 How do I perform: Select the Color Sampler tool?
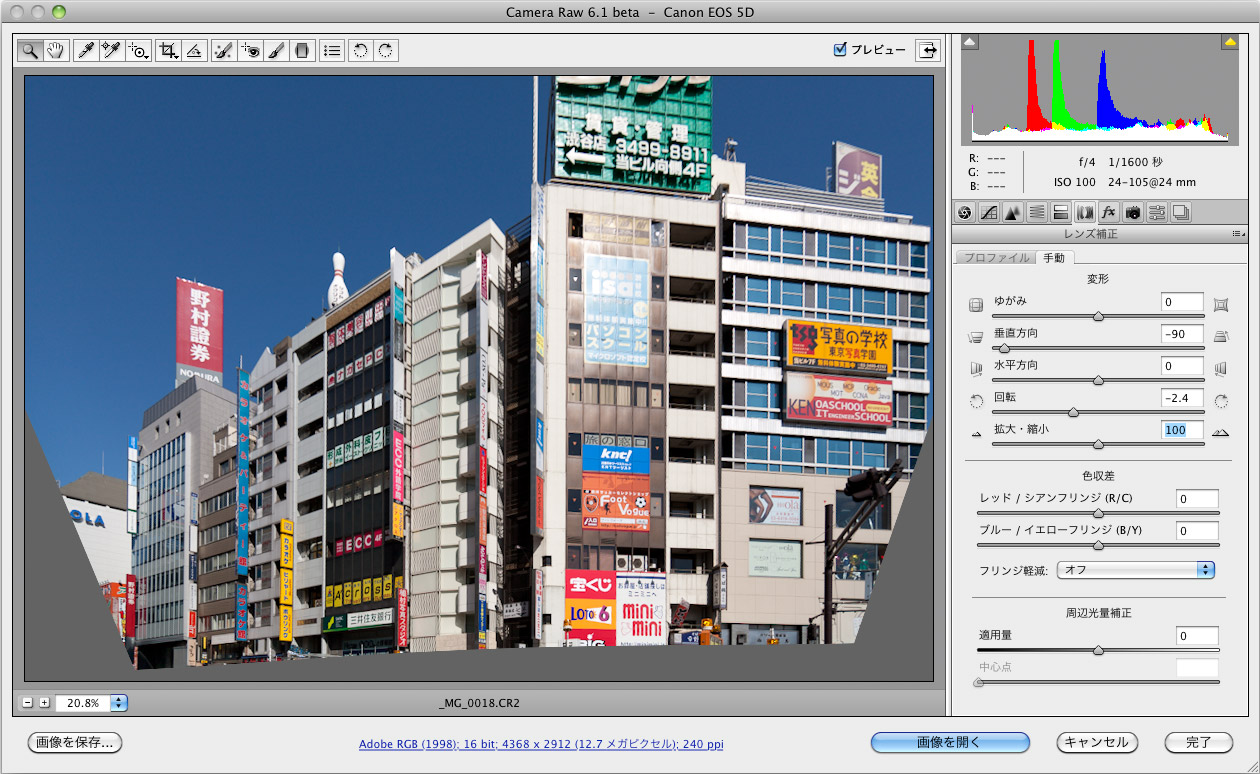111,50
